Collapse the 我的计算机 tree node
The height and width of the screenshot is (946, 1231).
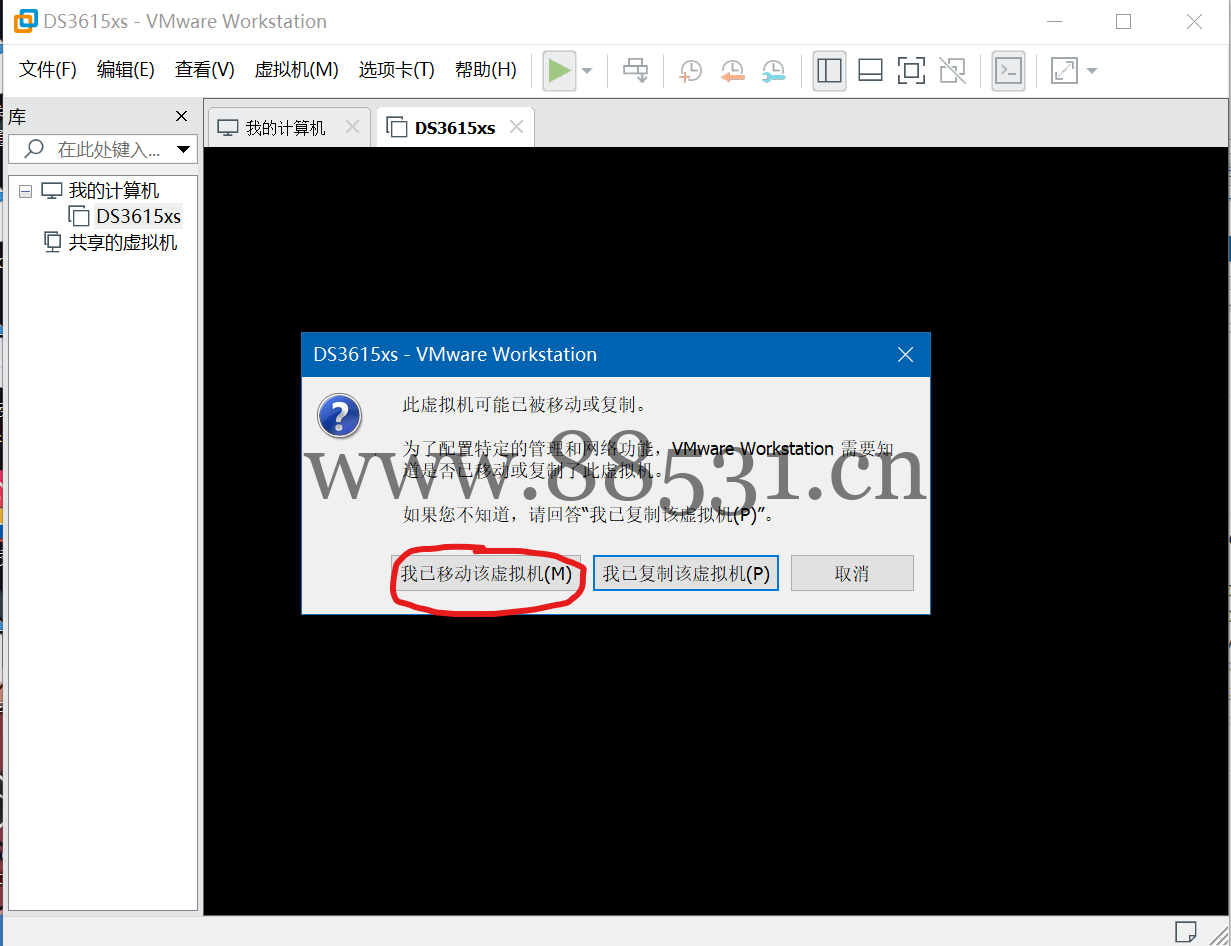click(25, 191)
